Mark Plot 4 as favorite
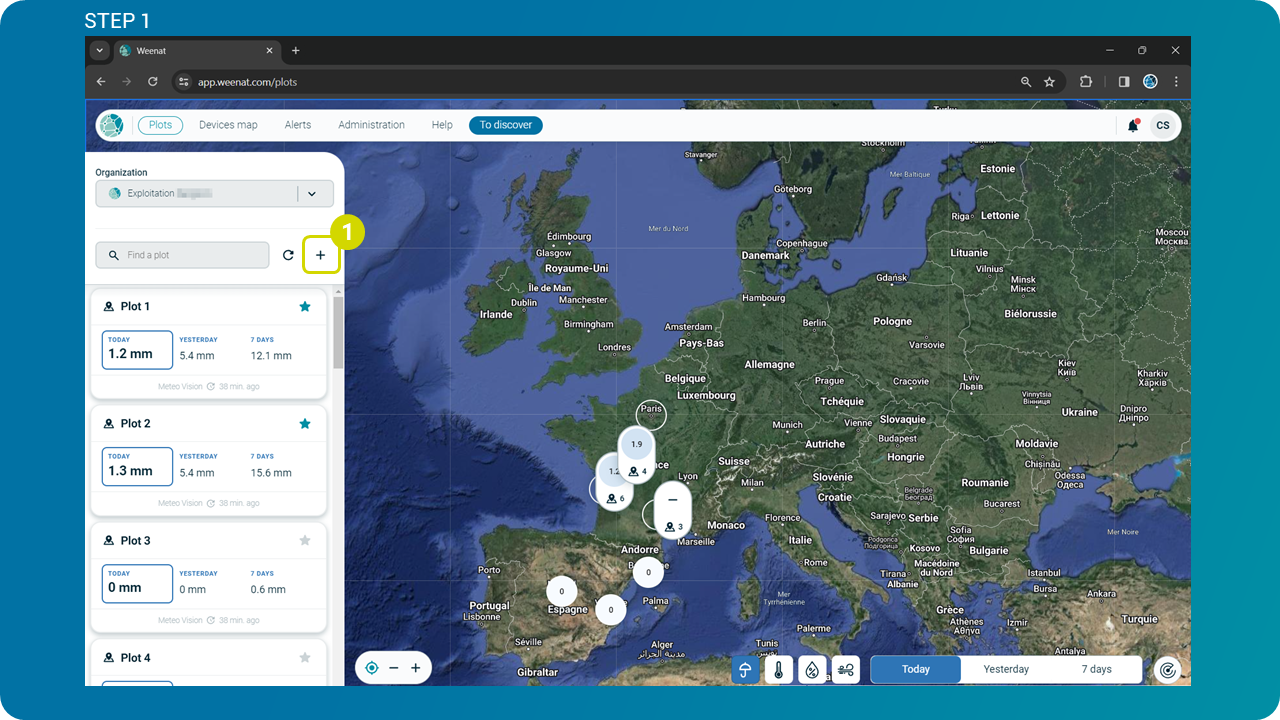 305,658
